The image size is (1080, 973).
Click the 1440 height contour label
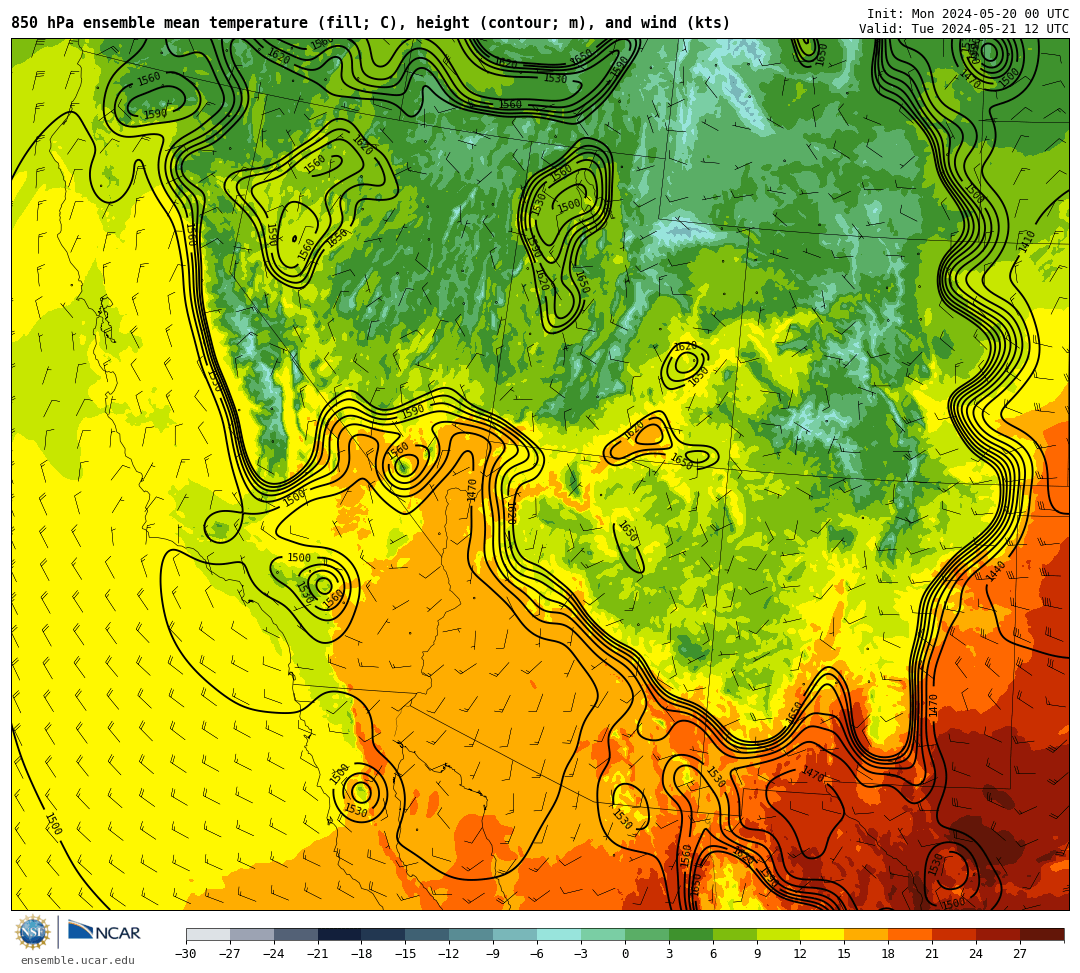click(x=997, y=571)
